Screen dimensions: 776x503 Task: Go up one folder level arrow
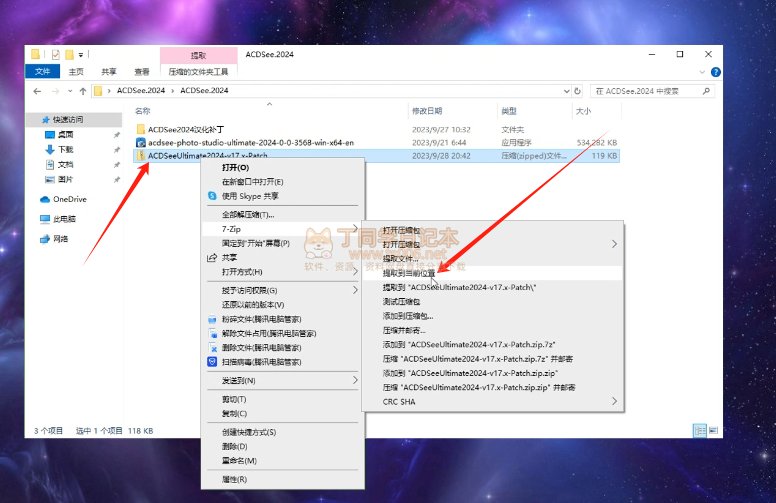(x=83, y=91)
